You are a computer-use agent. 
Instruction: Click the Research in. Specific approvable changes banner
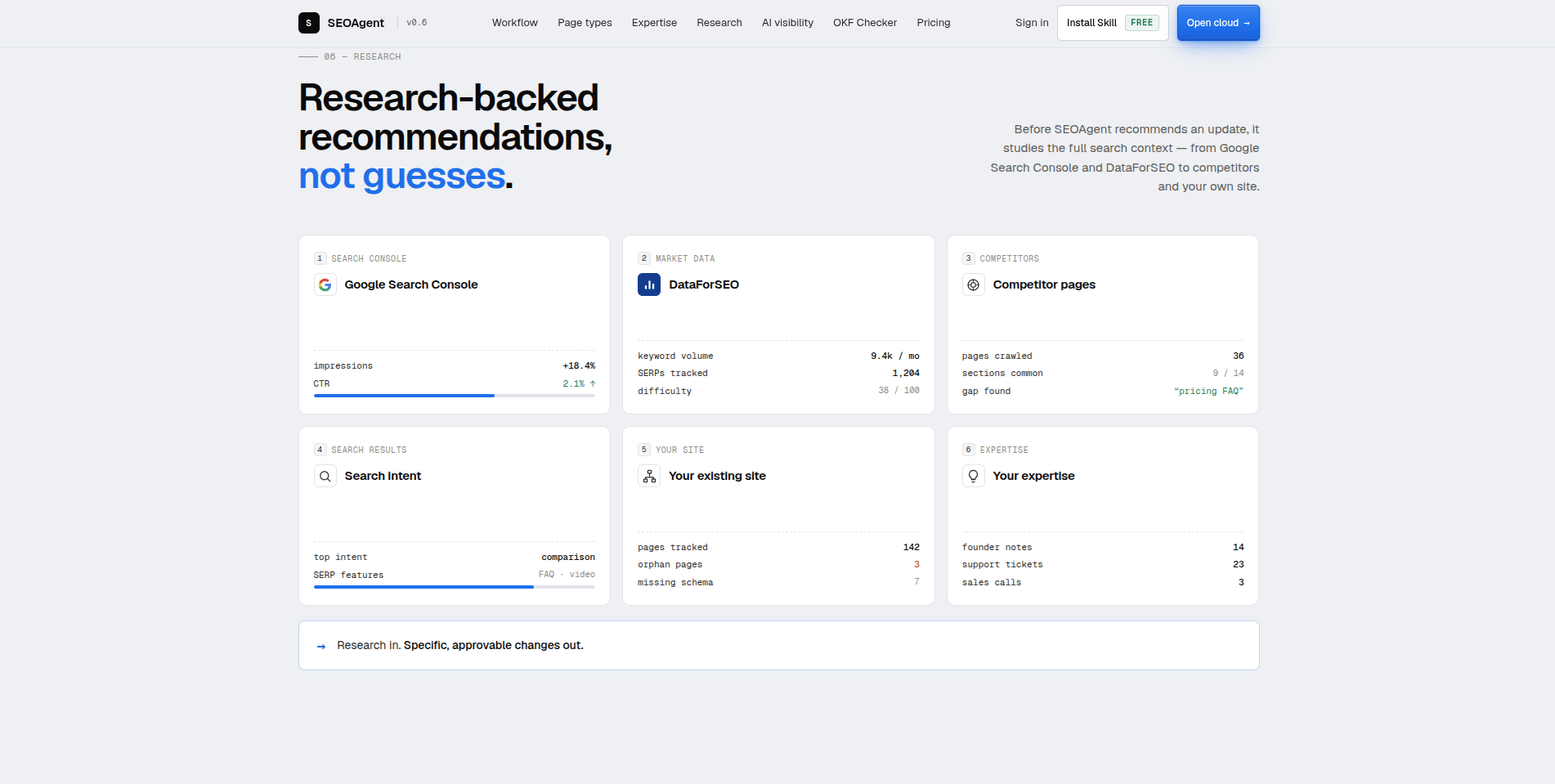tap(779, 646)
